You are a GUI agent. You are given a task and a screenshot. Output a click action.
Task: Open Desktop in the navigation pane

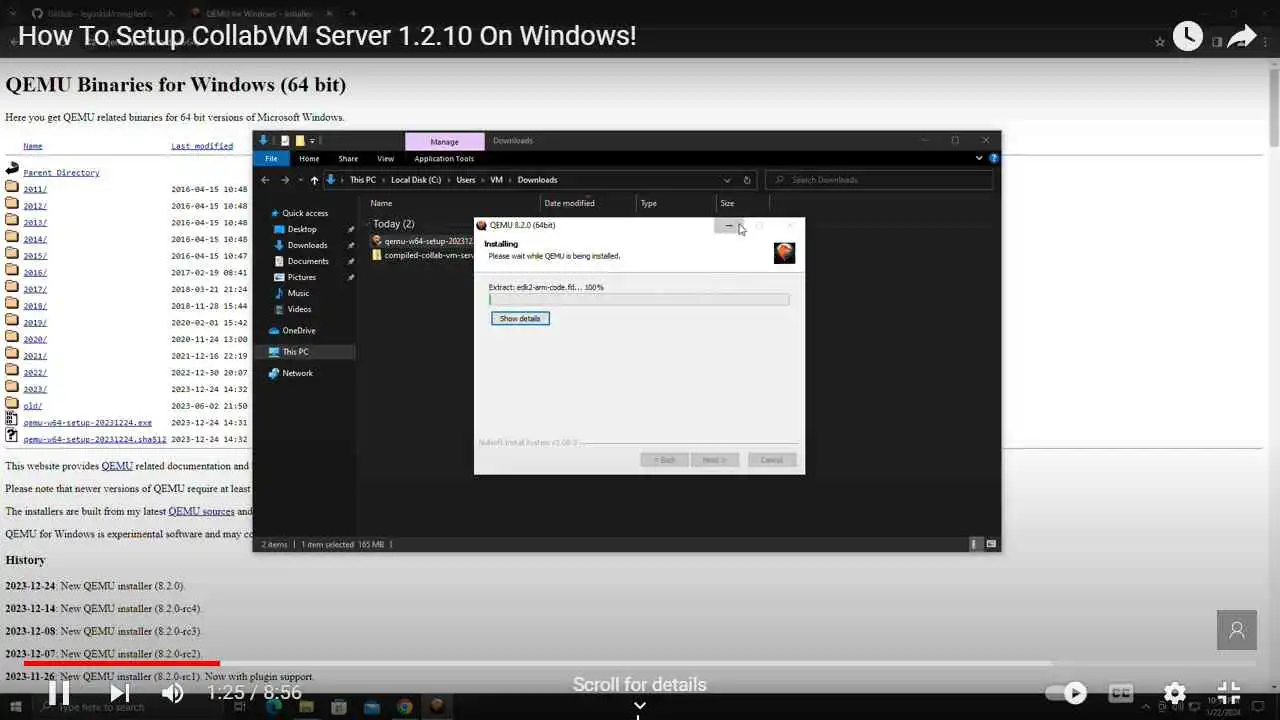tap(302, 229)
